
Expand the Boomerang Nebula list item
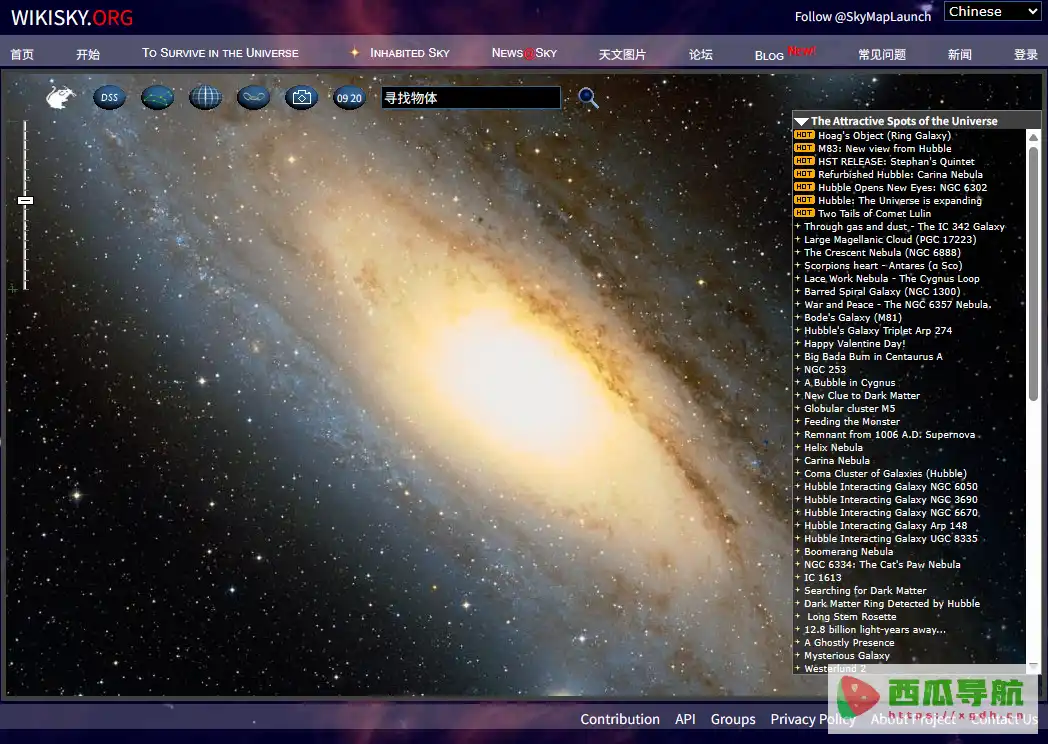[848, 551]
